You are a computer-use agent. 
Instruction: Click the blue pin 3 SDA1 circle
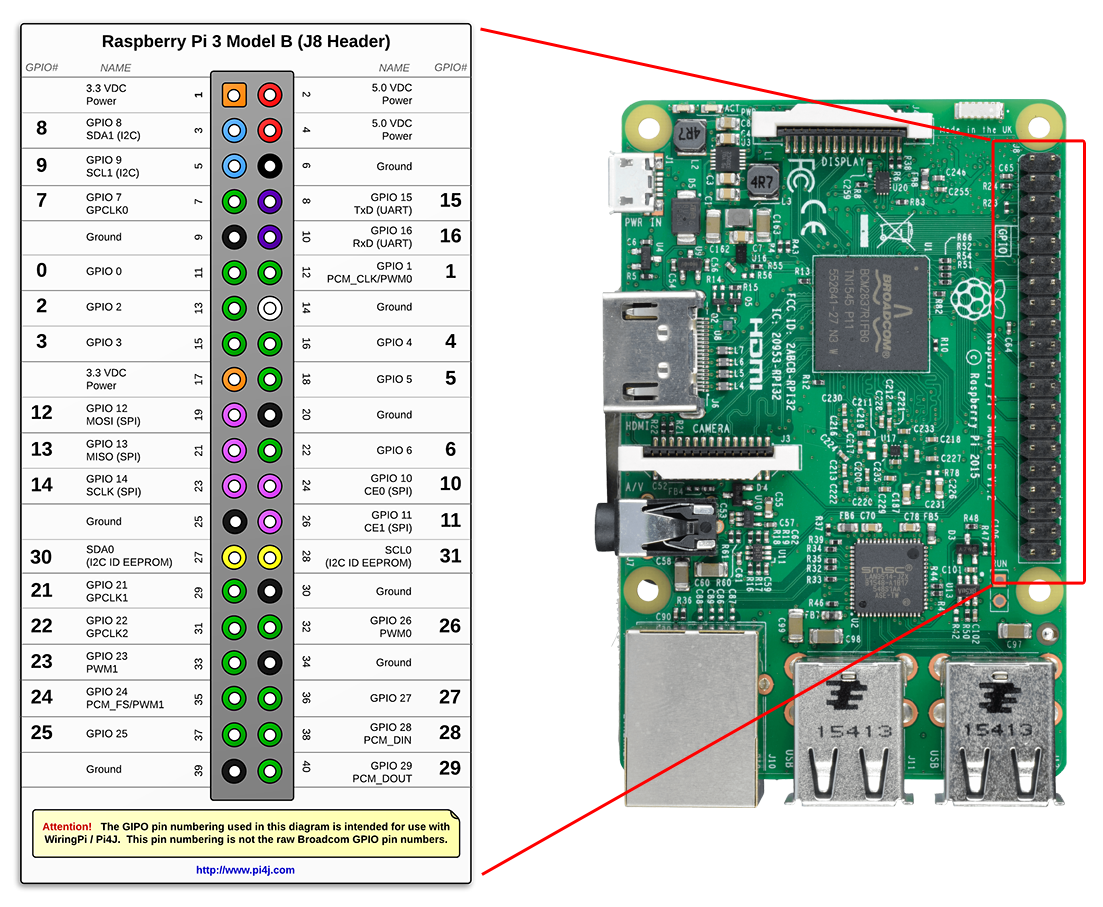(234, 130)
